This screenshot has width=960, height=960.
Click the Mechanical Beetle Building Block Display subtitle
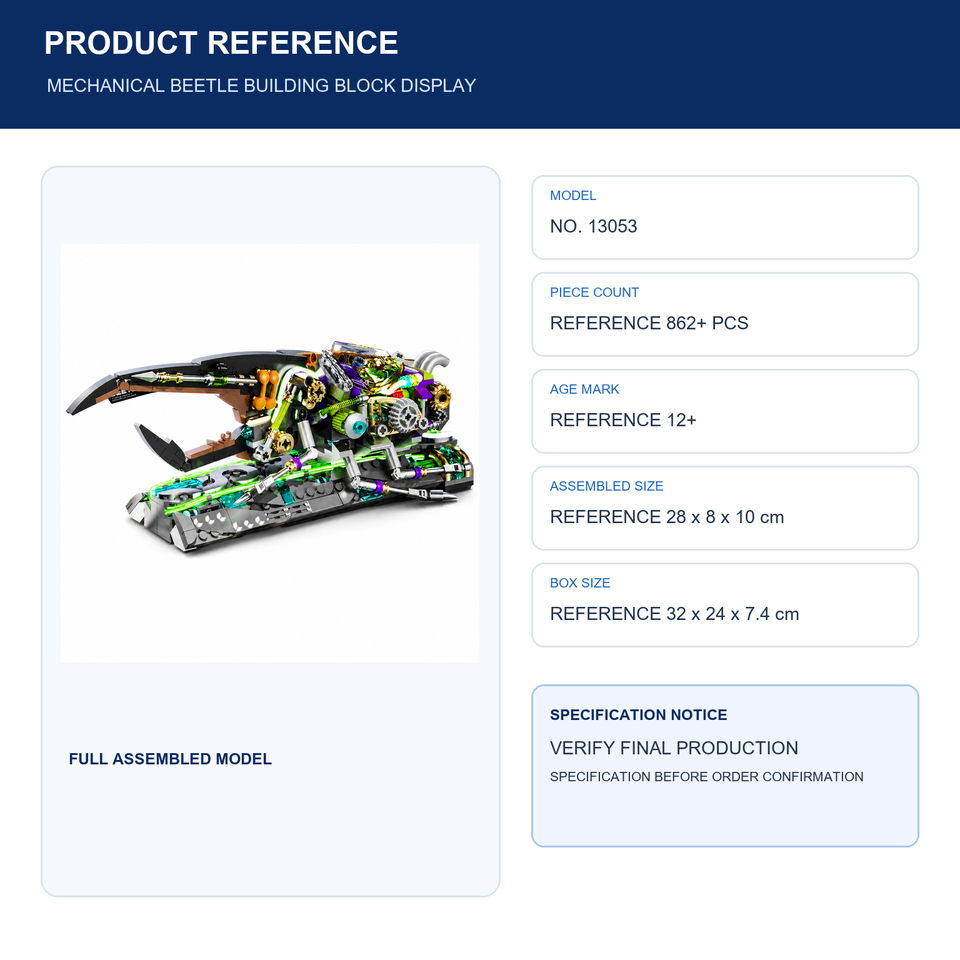(x=261, y=85)
